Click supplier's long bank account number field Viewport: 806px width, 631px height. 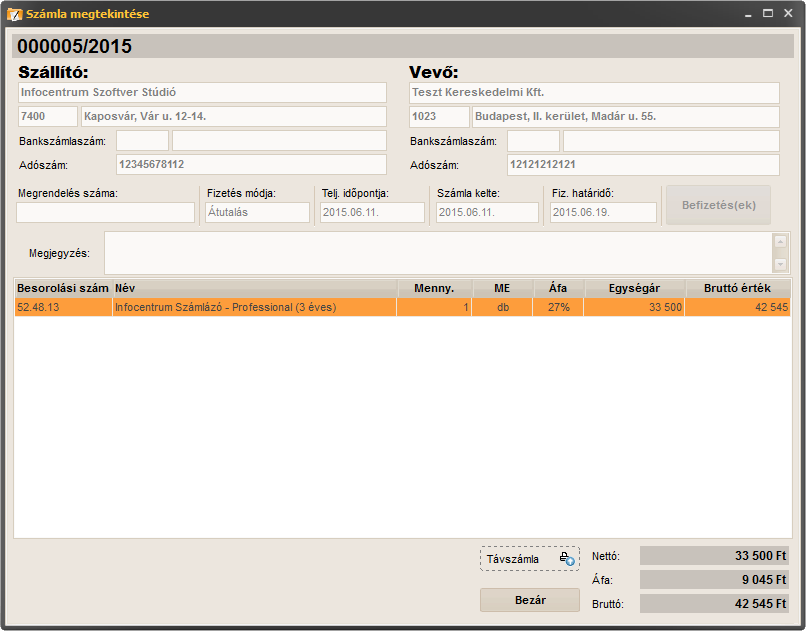coord(279,140)
